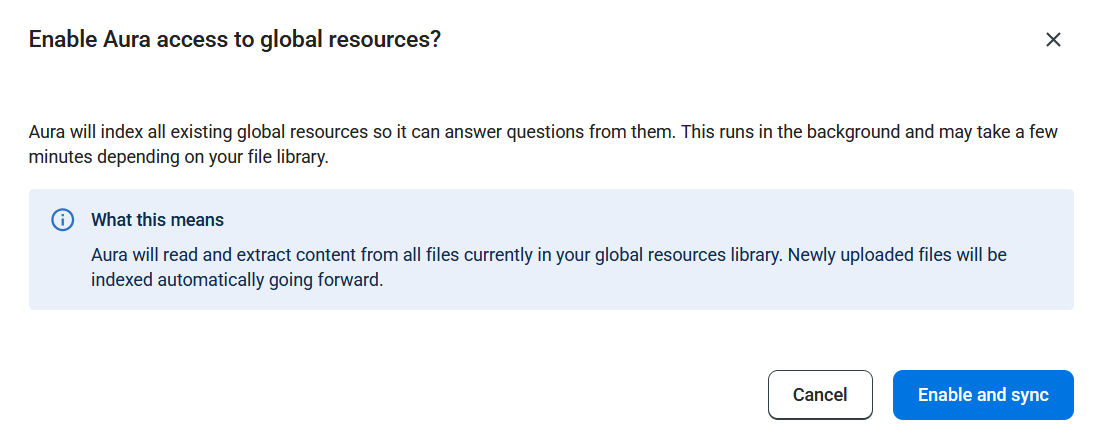Dismiss the Aura access prompt via X

pyautogui.click(x=1053, y=39)
